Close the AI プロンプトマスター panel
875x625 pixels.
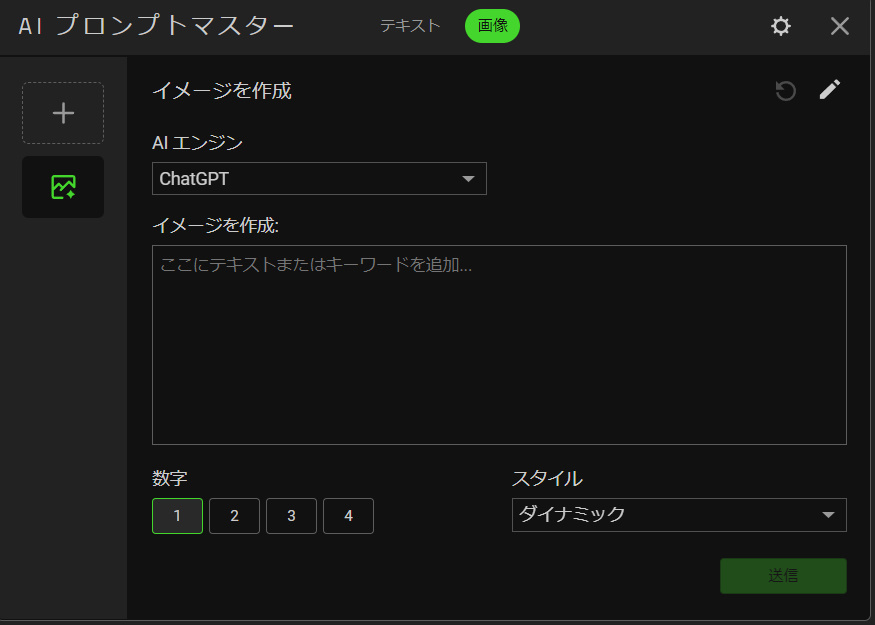click(x=840, y=27)
